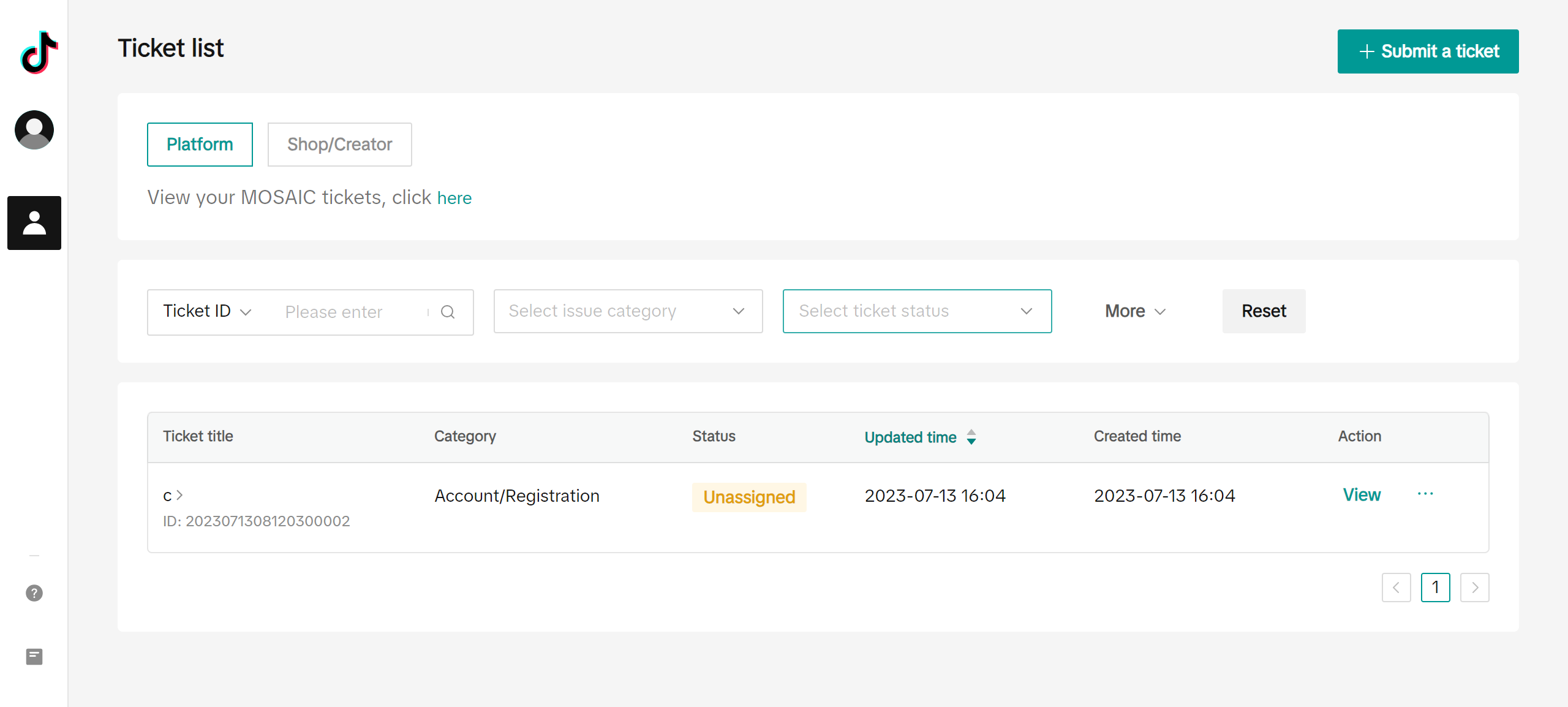1568x707 pixels.
Task: Expand the More filters option
Action: [x=1136, y=311]
